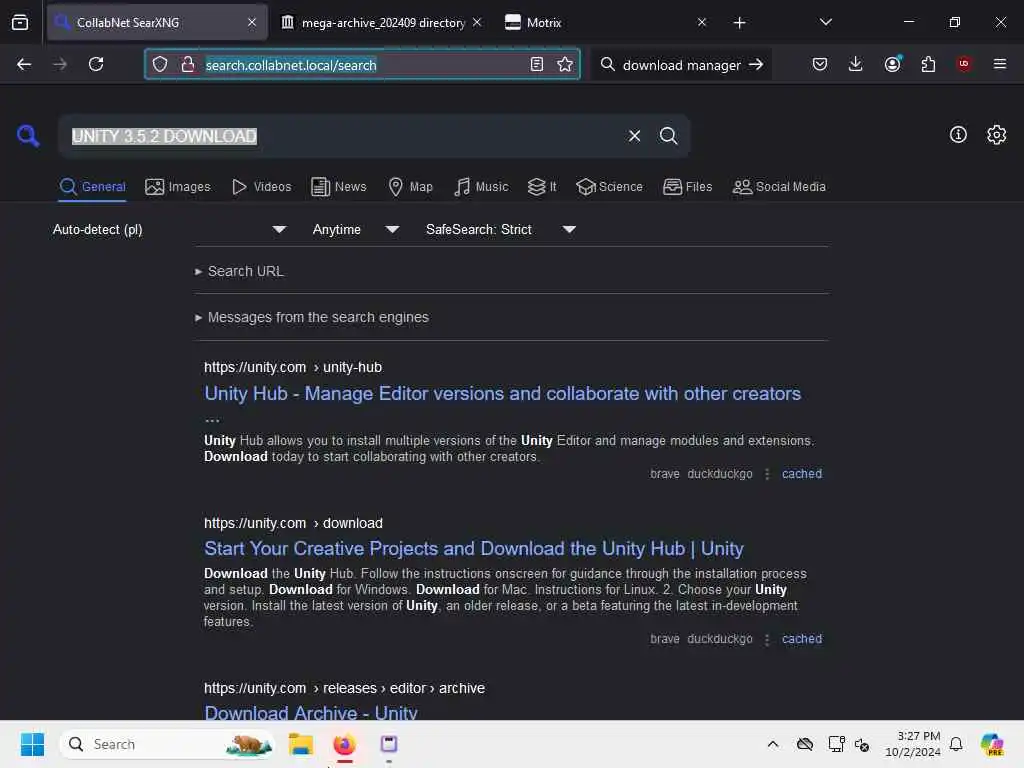
Task: Switch to Images category
Action: click(x=178, y=187)
